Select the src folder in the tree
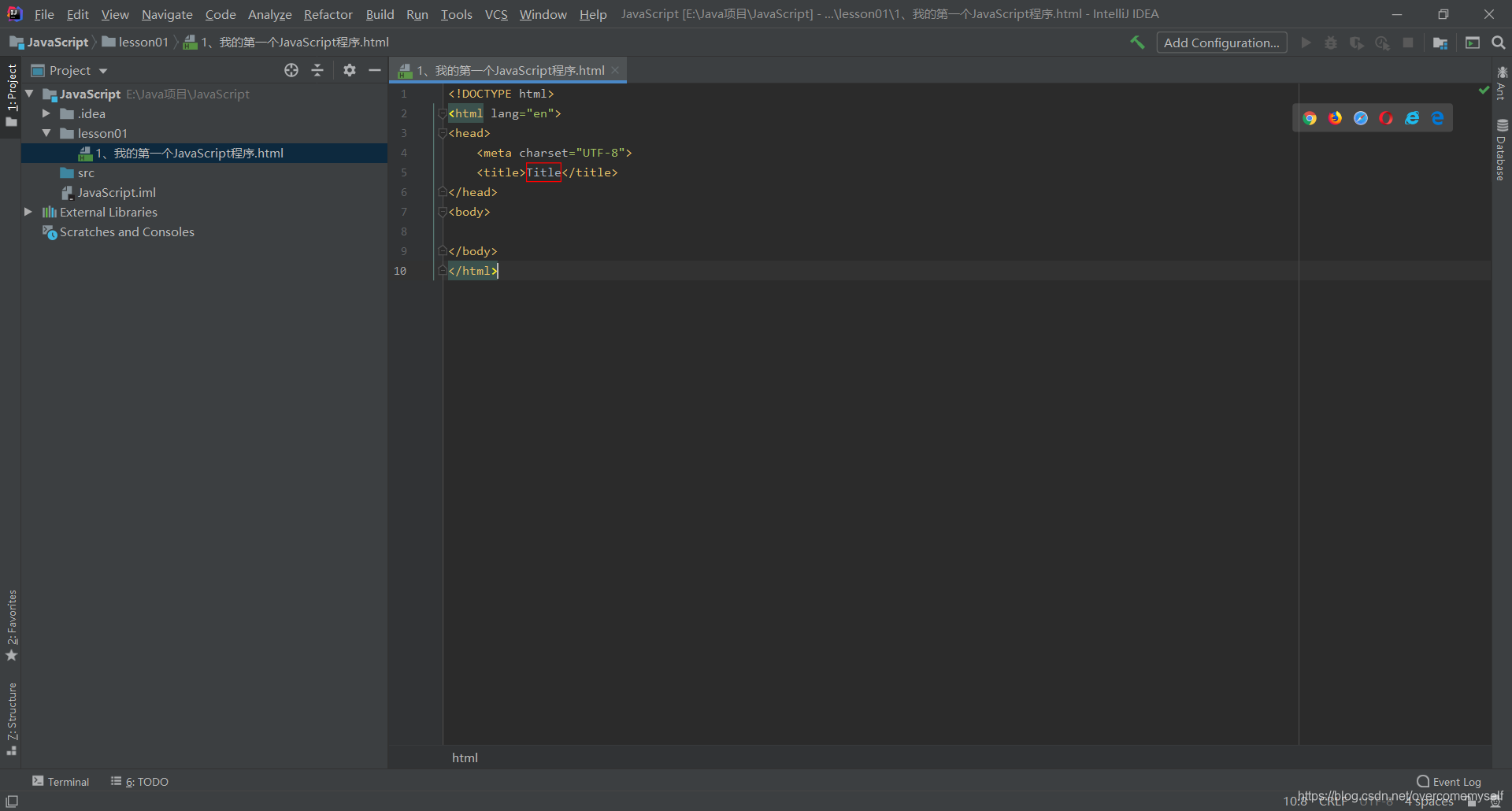 click(86, 172)
